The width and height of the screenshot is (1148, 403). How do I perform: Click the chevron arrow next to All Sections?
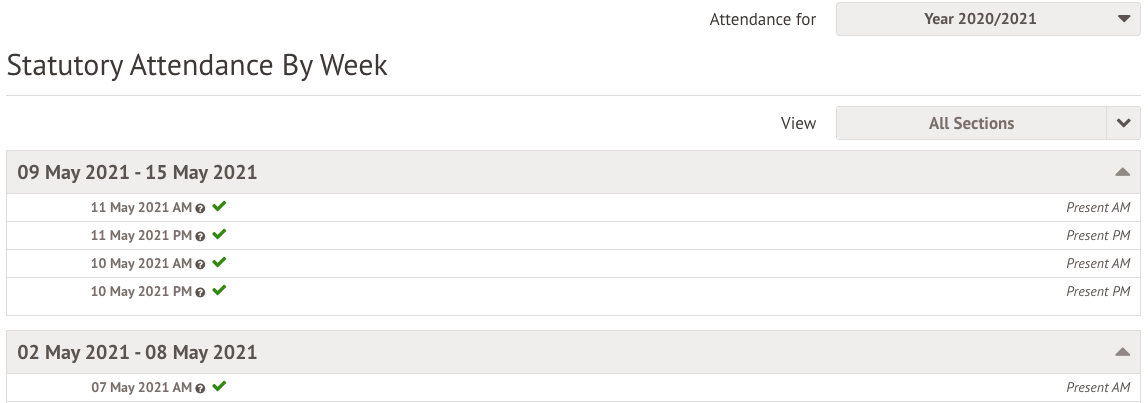pos(1123,123)
